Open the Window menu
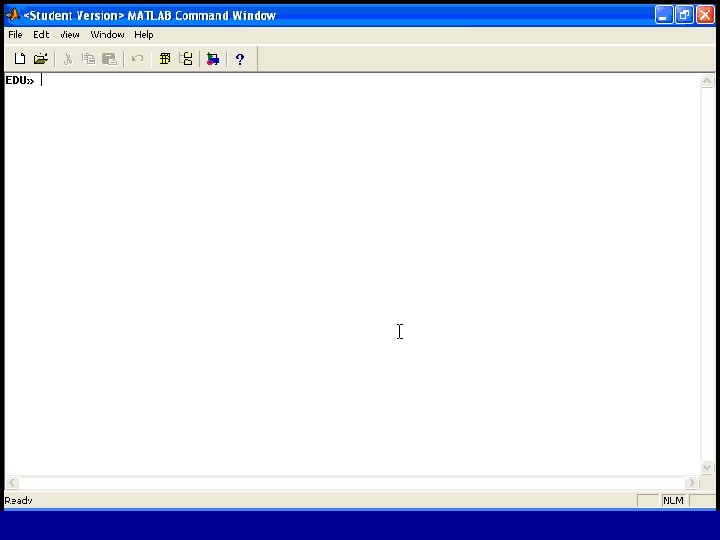 coord(107,34)
